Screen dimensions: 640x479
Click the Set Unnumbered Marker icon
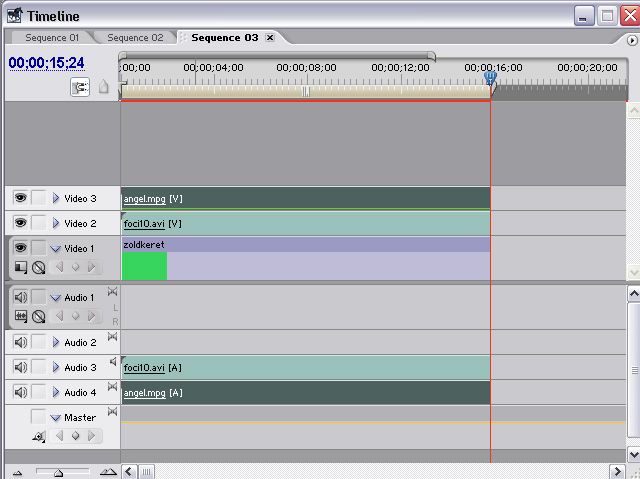pyautogui.click(x=103, y=87)
